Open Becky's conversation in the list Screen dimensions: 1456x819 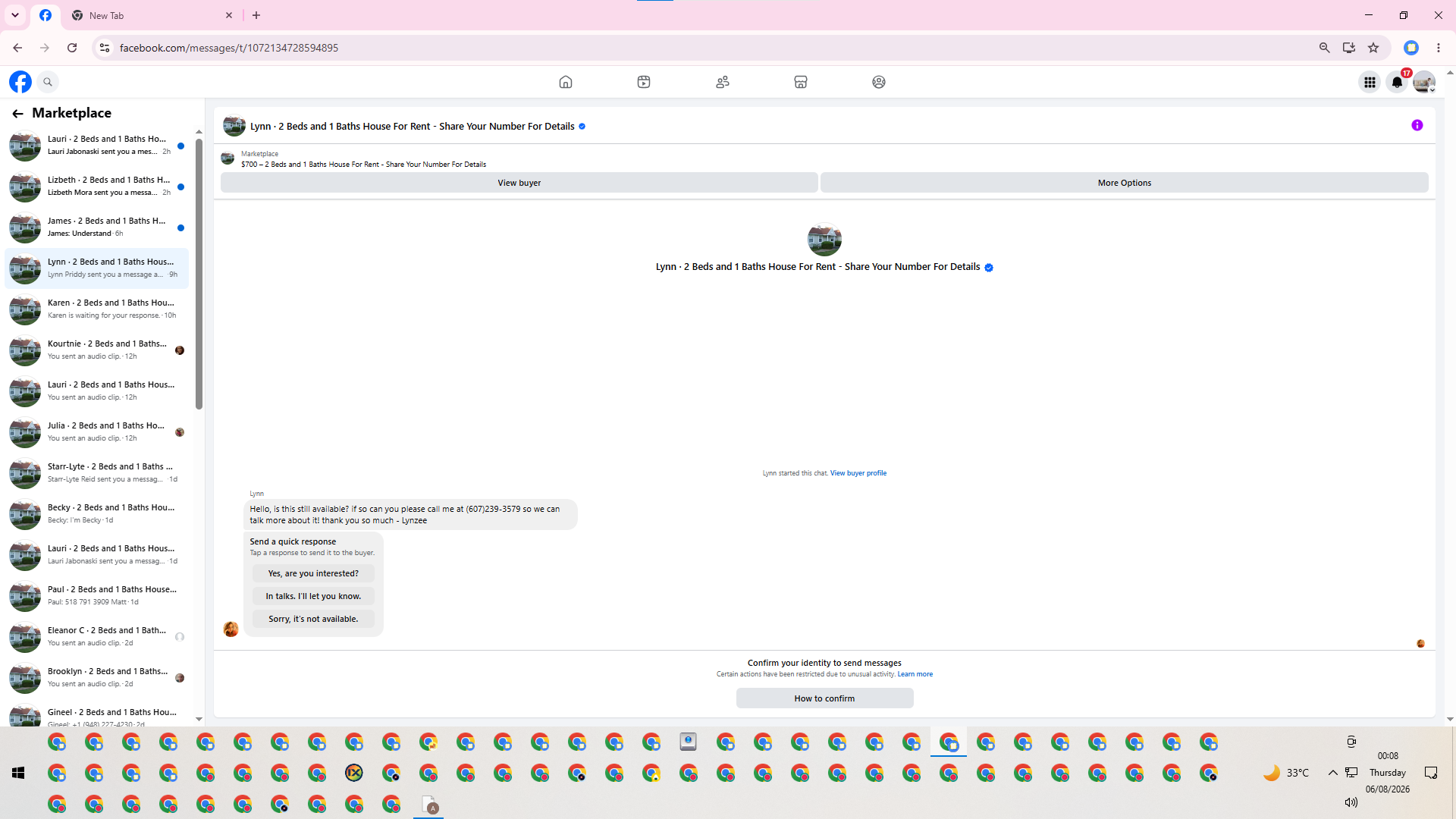coord(97,514)
